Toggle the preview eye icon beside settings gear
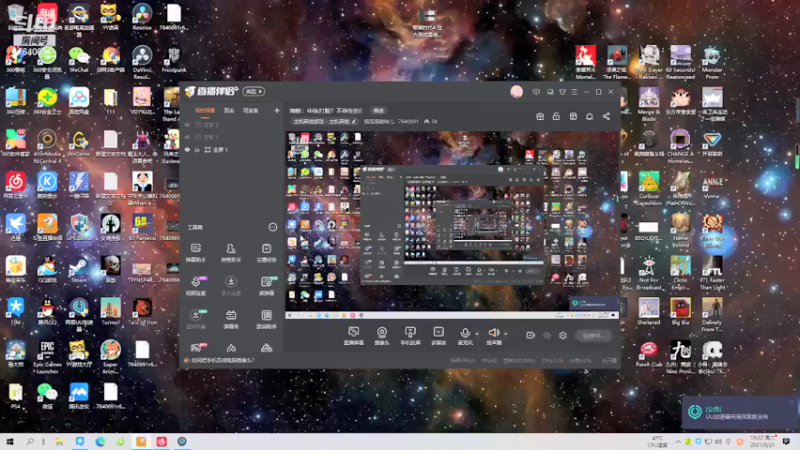This screenshot has height=450, width=800. click(x=547, y=335)
